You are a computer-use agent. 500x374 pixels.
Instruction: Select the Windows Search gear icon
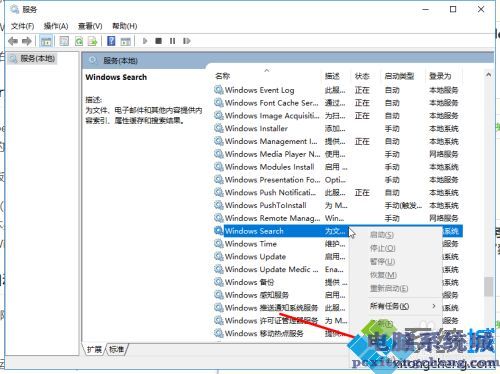(x=219, y=231)
